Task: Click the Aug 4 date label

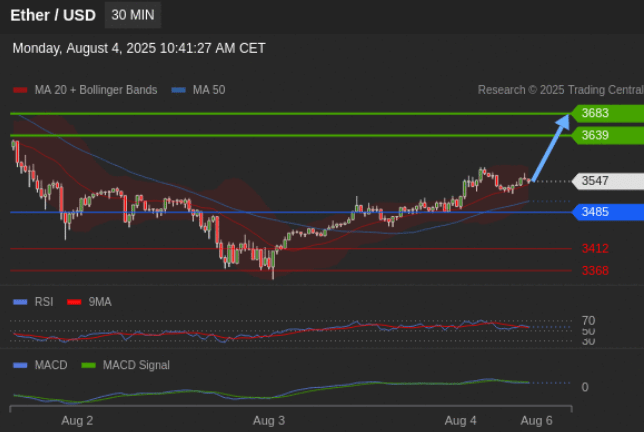Action: pyautogui.click(x=460, y=421)
